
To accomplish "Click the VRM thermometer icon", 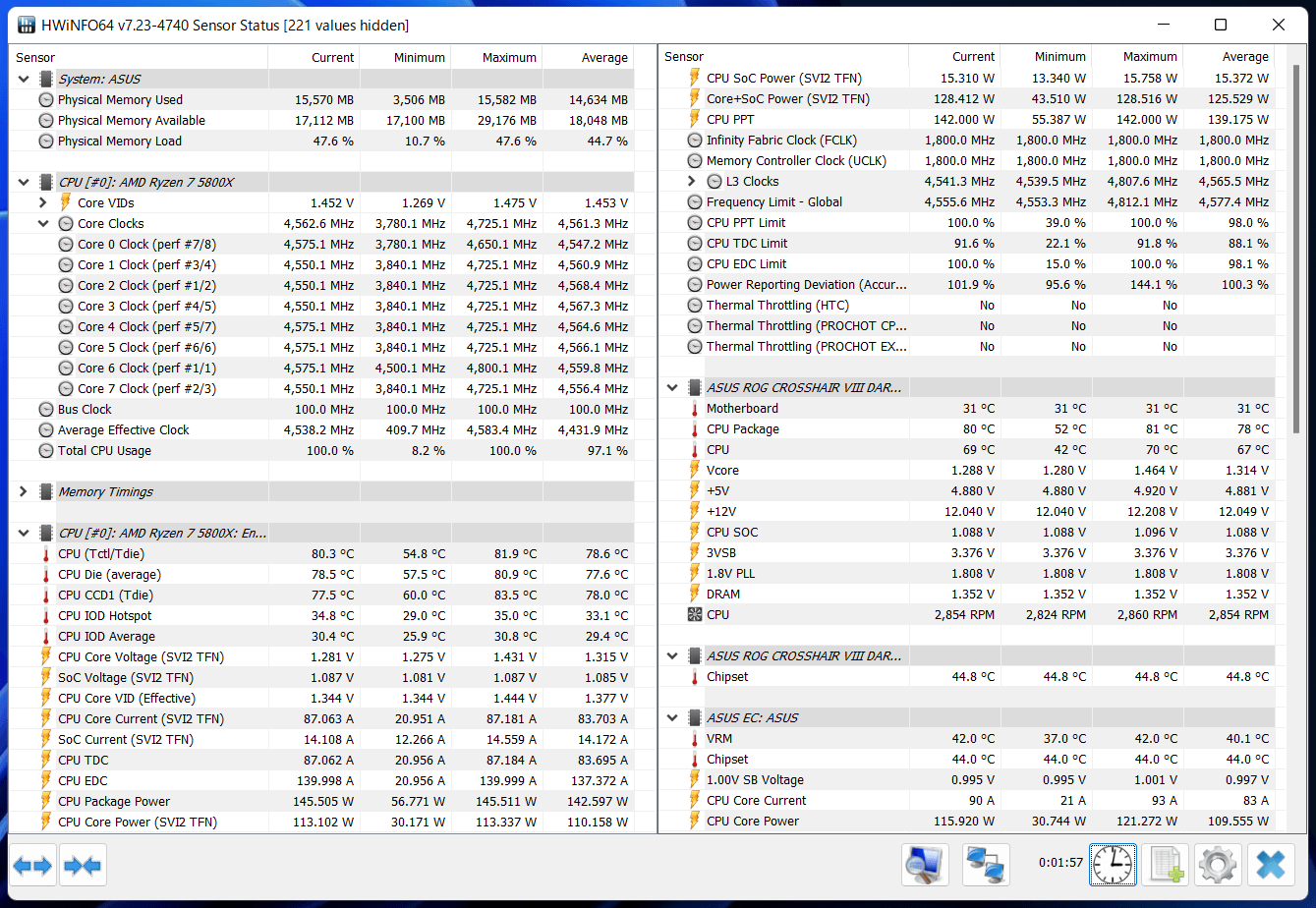I will click(696, 739).
